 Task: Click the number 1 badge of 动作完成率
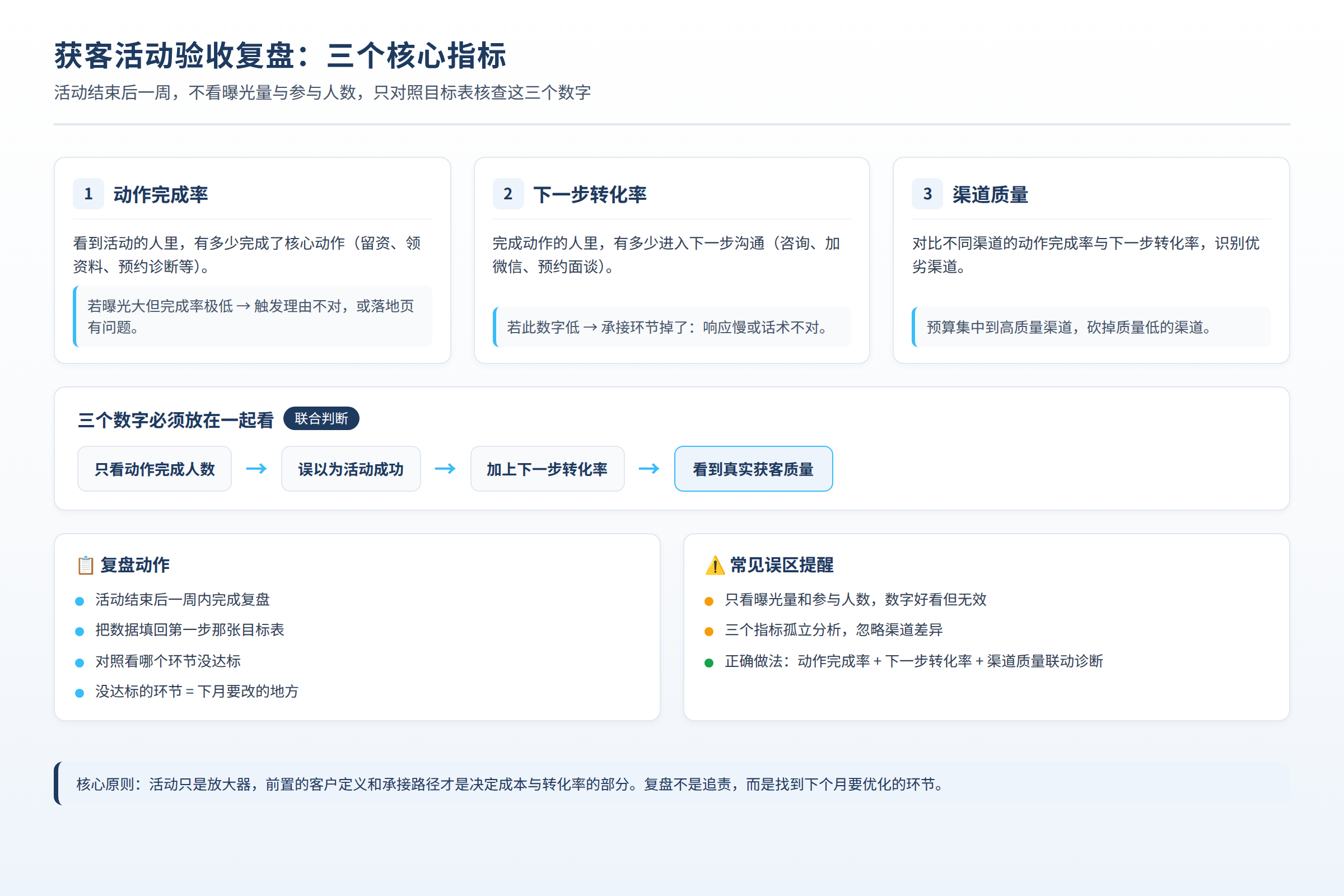pos(88,194)
